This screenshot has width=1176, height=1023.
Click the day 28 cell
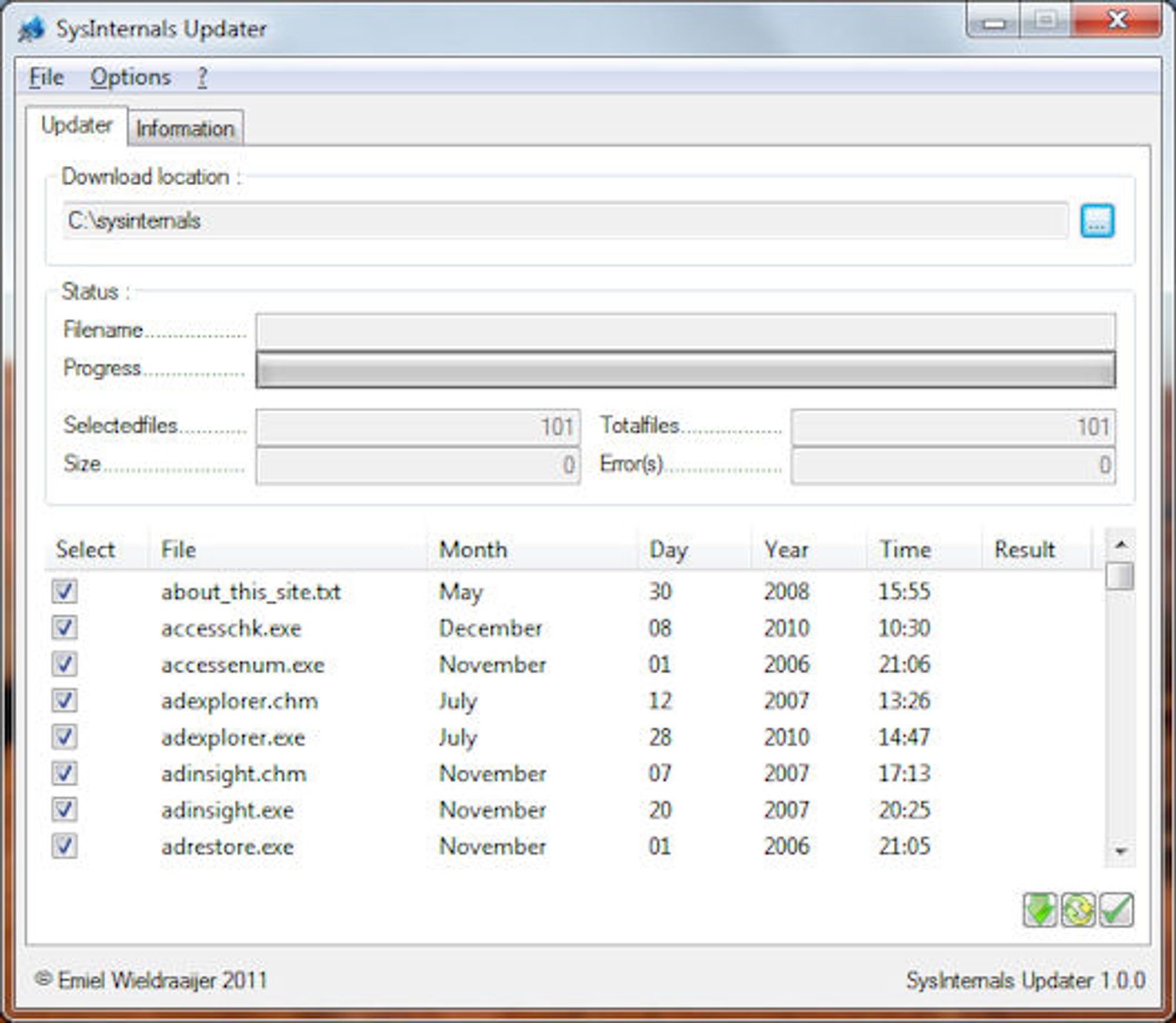pos(660,737)
